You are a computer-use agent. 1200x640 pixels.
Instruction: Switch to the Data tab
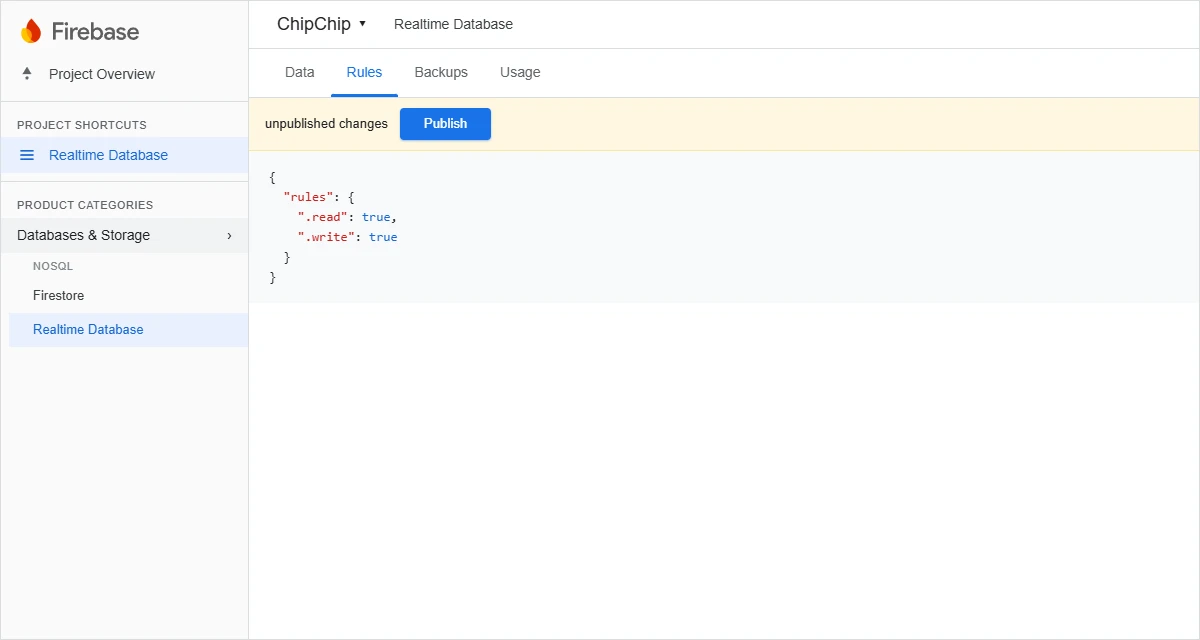tap(299, 72)
